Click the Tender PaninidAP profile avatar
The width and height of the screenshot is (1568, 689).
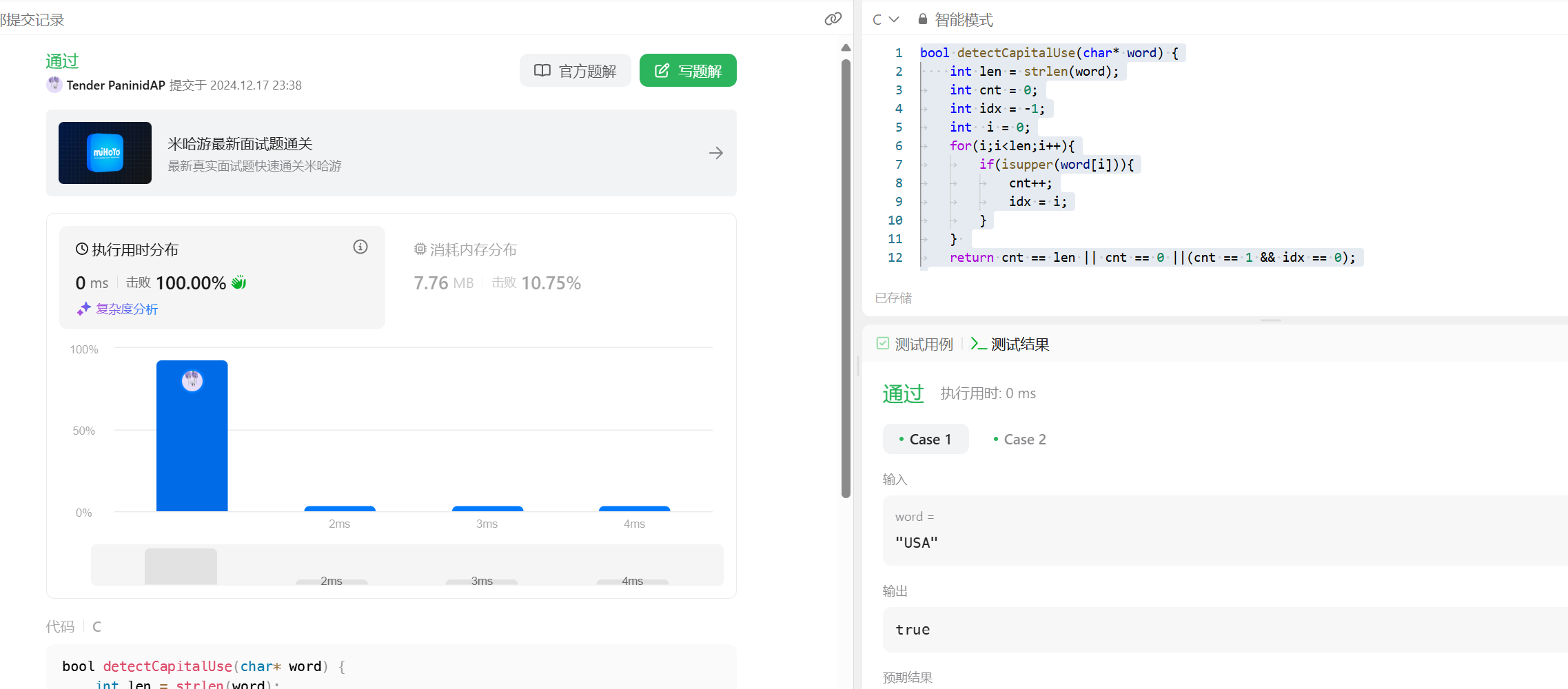click(54, 85)
